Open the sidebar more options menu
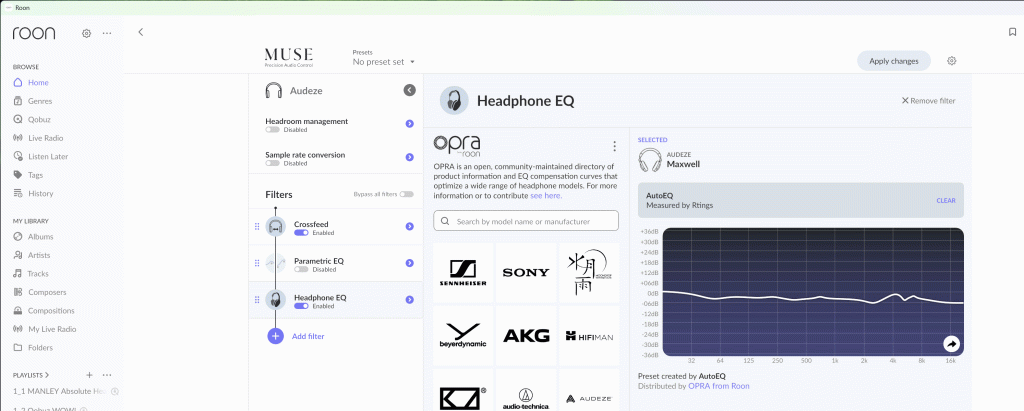 (x=107, y=33)
